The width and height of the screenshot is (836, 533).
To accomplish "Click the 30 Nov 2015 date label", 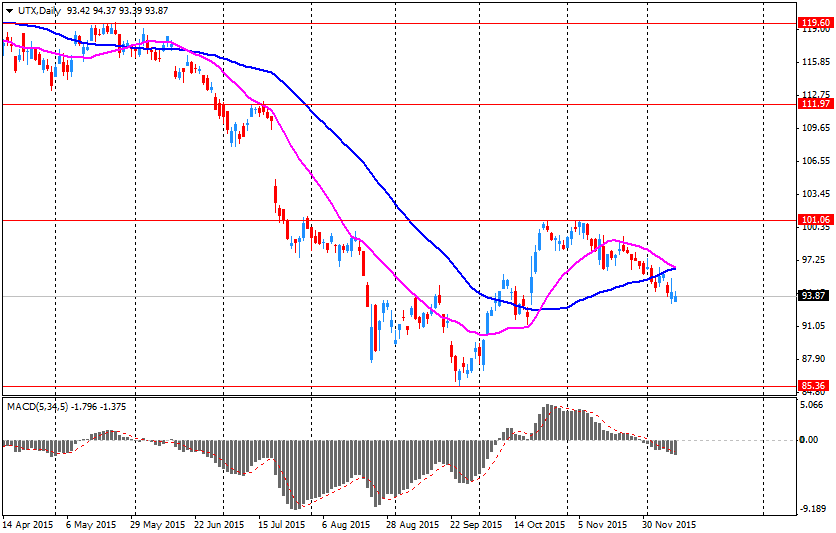I will pyautogui.click(x=669, y=525).
